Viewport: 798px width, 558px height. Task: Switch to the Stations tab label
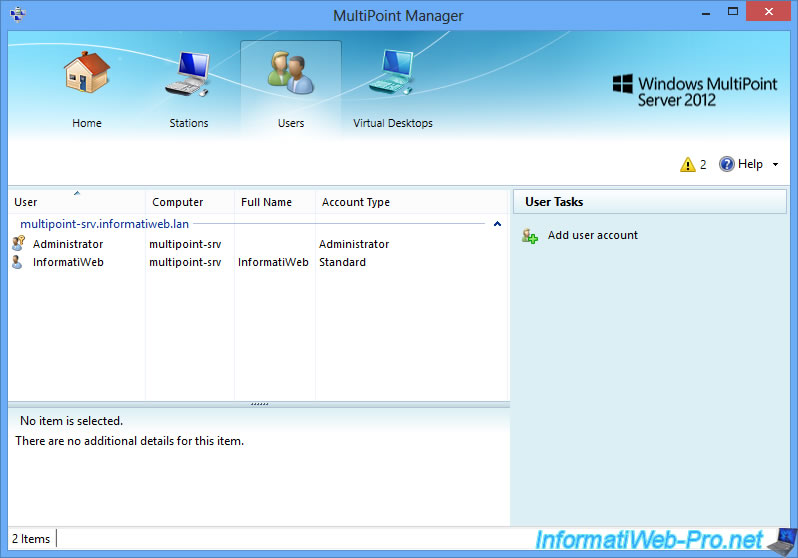(x=188, y=123)
